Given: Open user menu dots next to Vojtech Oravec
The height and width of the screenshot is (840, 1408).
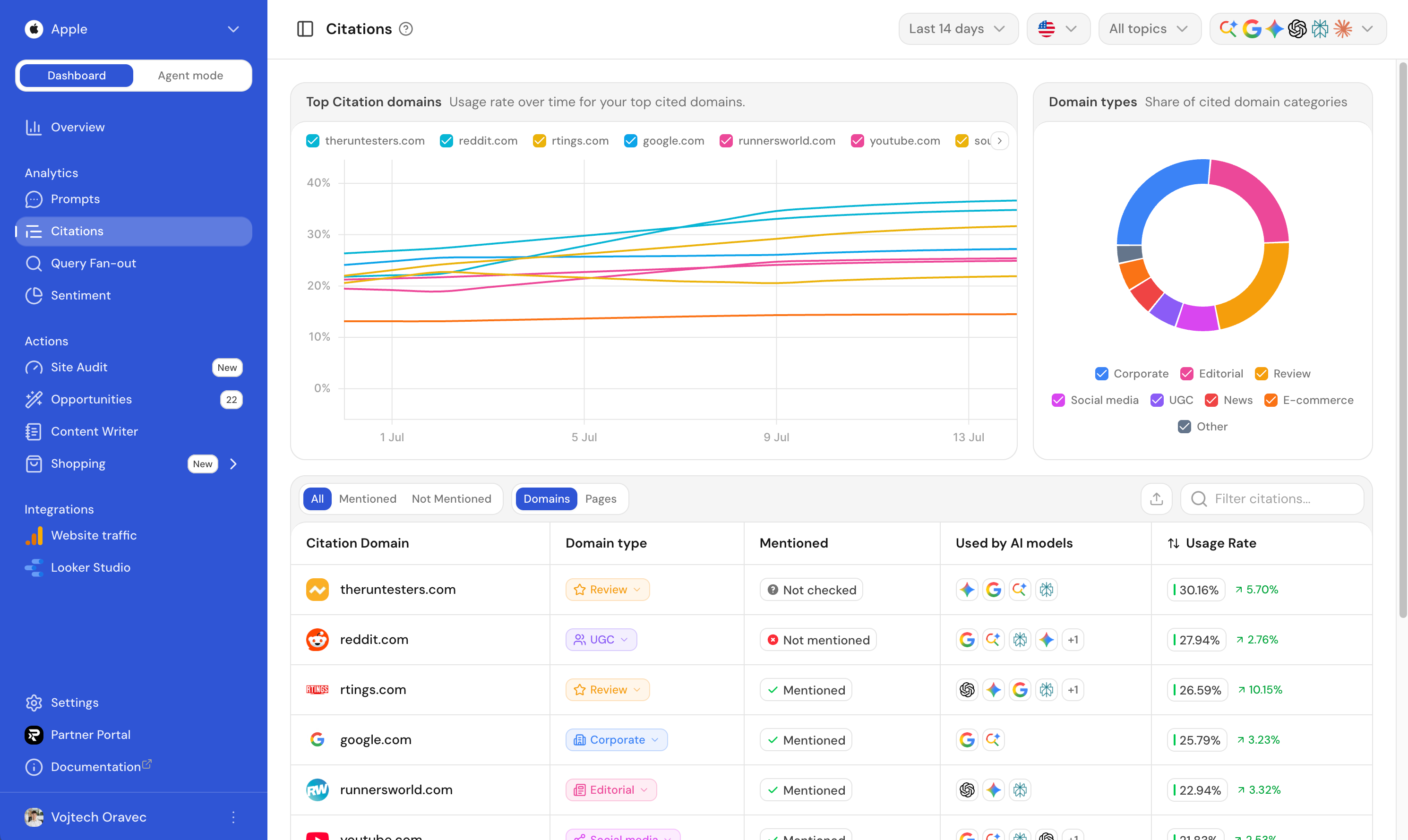Looking at the screenshot, I should tap(233, 817).
